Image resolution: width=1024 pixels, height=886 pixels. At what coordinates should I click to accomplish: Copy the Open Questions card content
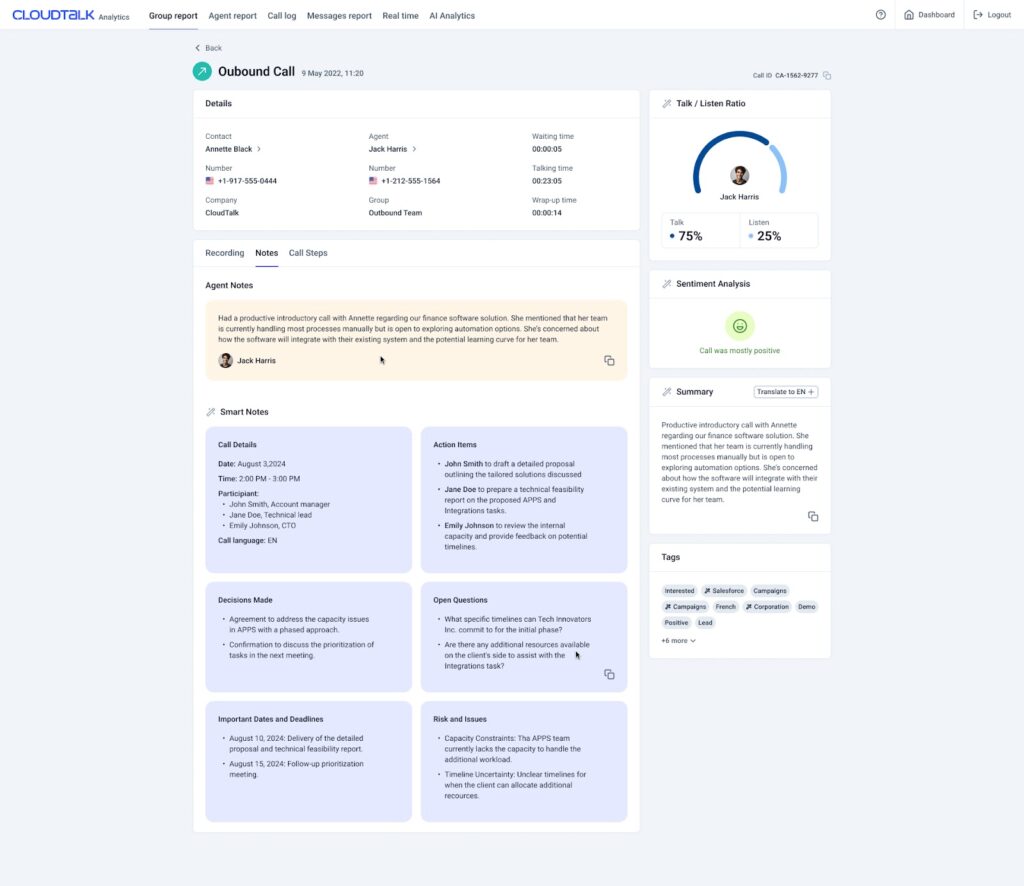[609, 674]
